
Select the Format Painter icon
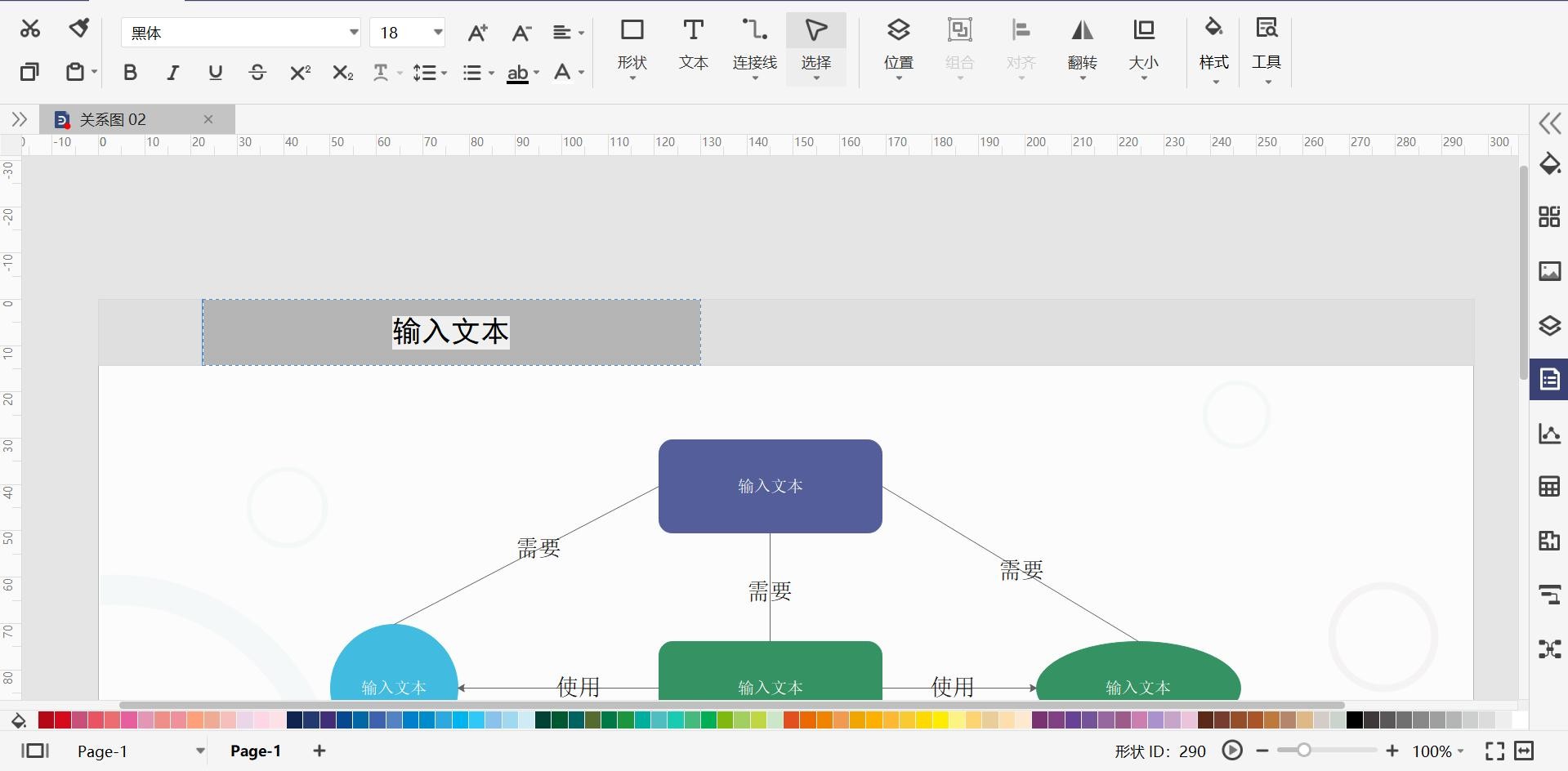click(x=78, y=29)
